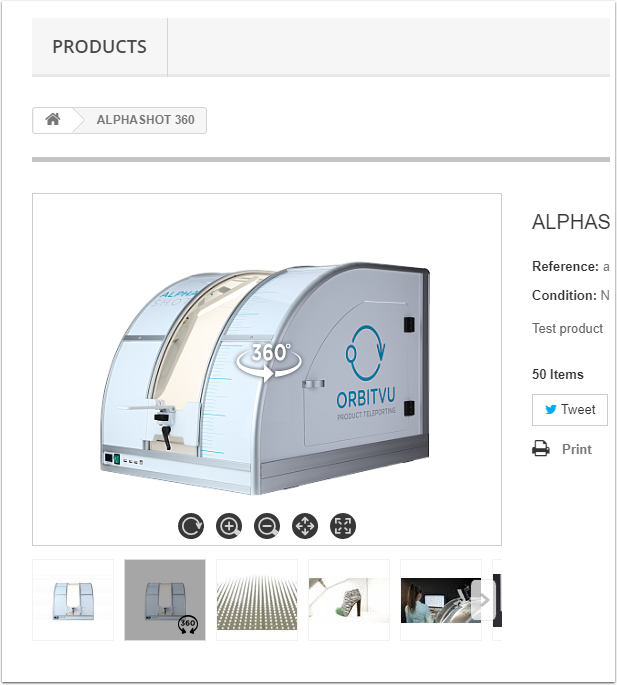The image size is (617, 685).
Task: Click the main product image viewer
Action: click(x=267, y=369)
